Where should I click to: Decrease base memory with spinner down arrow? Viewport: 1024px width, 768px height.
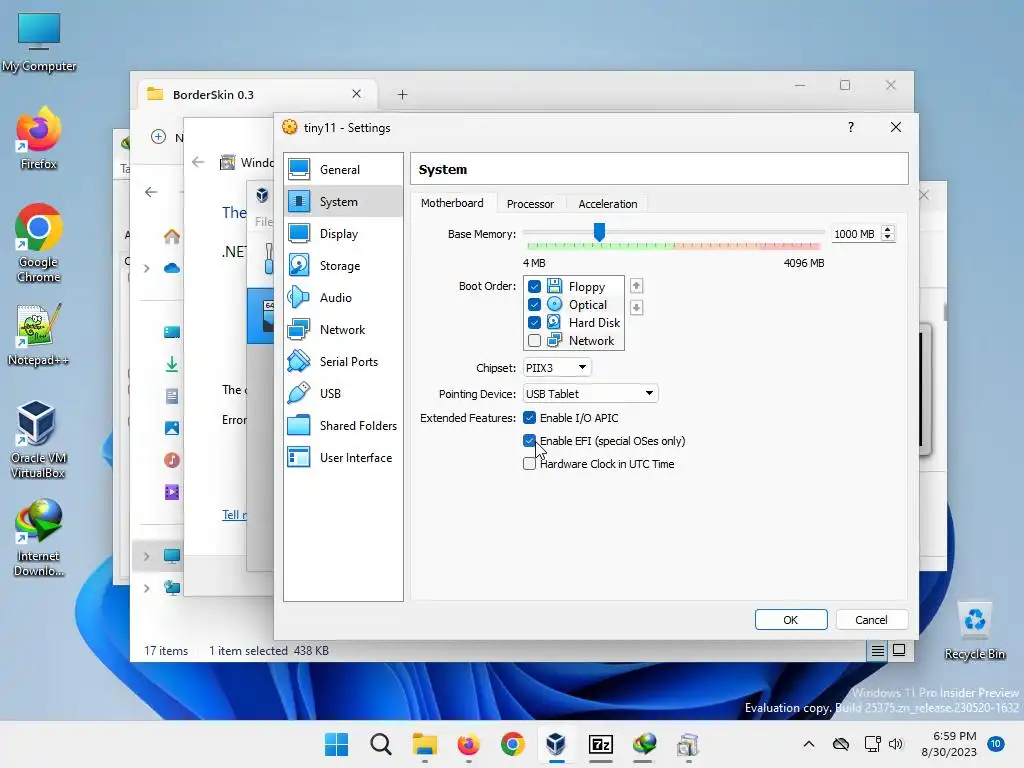coord(888,238)
